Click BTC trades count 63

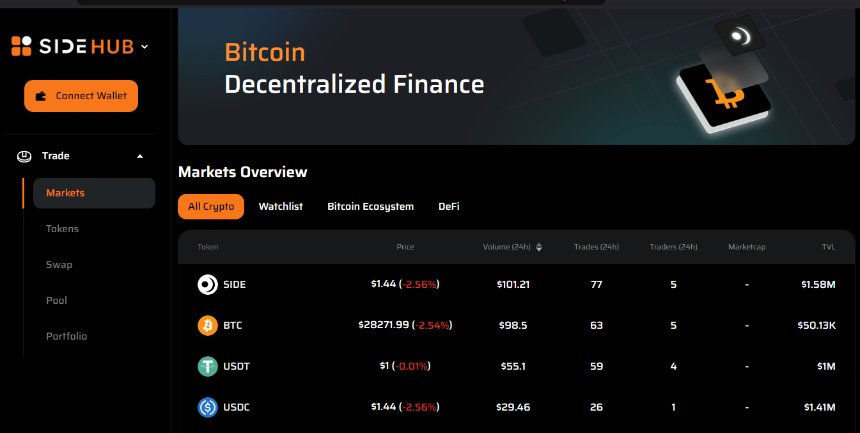(596, 325)
